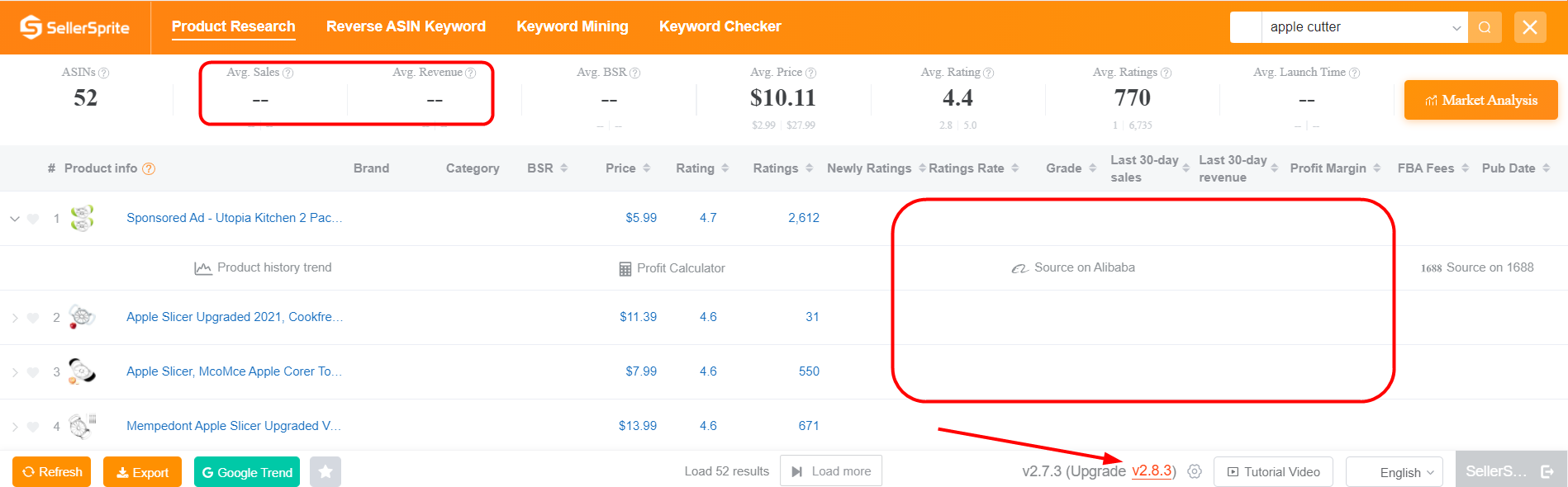The width and height of the screenshot is (1568, 487).
Task: Switch to Reverse ASIN Keyword tab
Action: coord(406,26)
